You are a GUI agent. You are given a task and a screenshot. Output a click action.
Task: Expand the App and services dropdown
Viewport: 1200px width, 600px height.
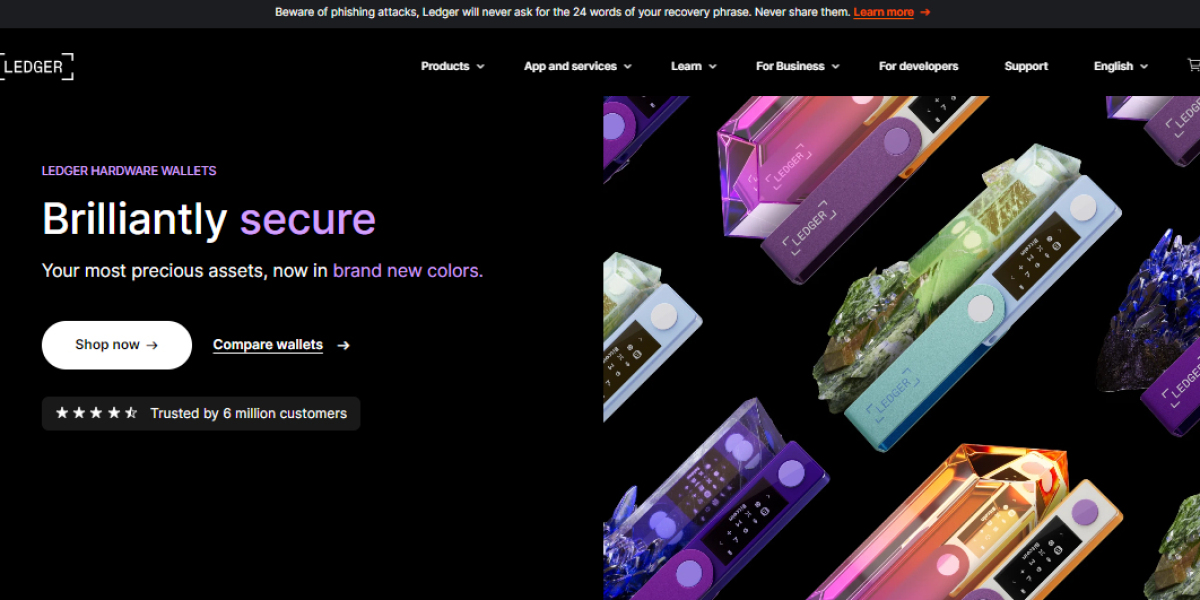point(577,66)
